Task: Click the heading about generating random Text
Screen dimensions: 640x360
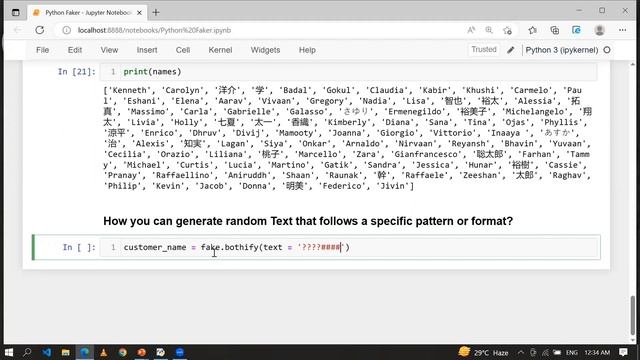Action: point(308,221)
